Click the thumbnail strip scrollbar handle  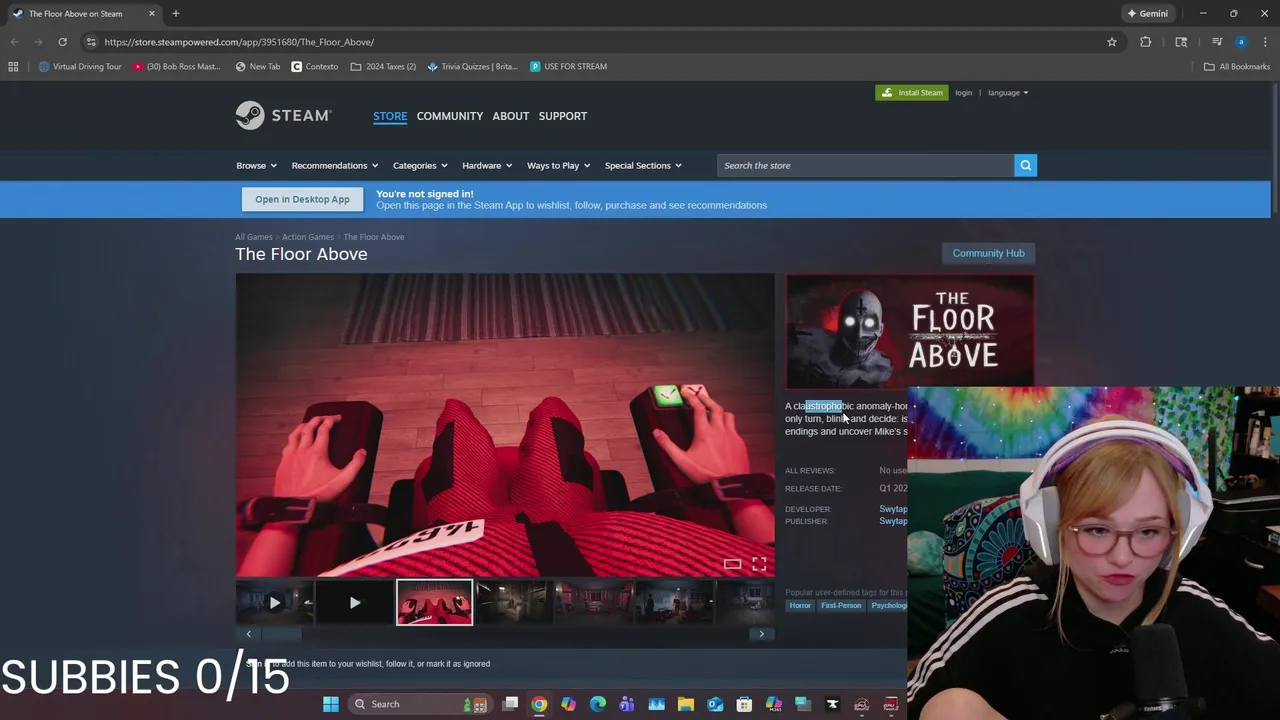tap(282, 634)
